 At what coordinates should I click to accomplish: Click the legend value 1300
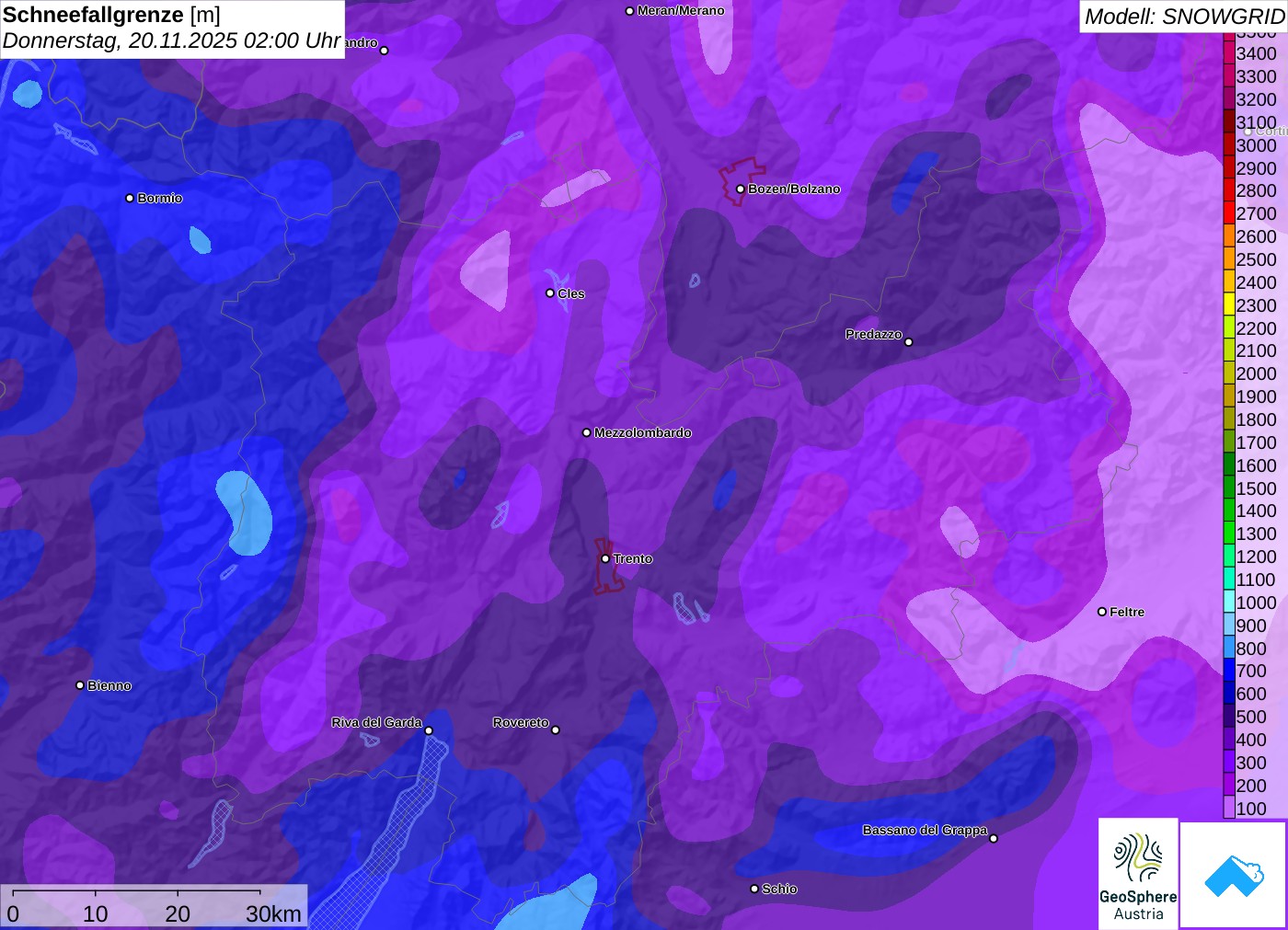1257,534
